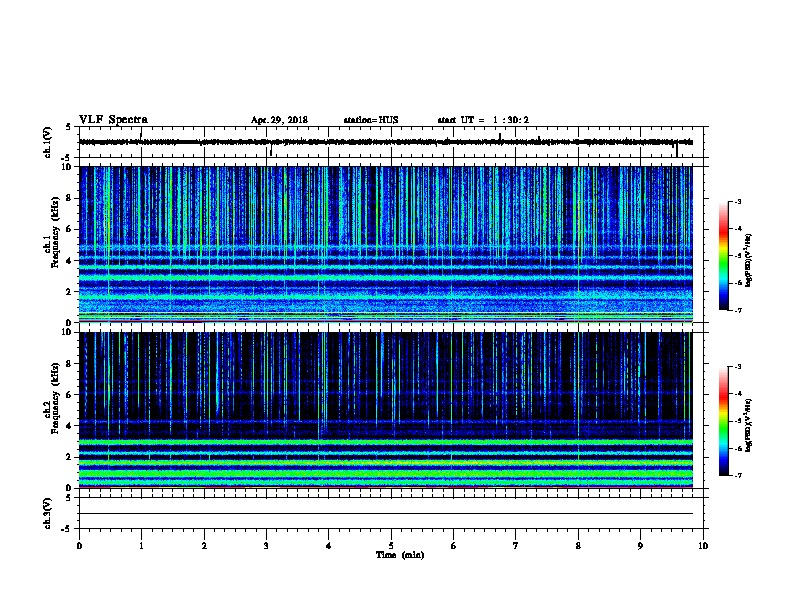792x612 pixels.
Task: Select the ch.1 color bar log(PSD) label
Action: [x=749, y=260]
